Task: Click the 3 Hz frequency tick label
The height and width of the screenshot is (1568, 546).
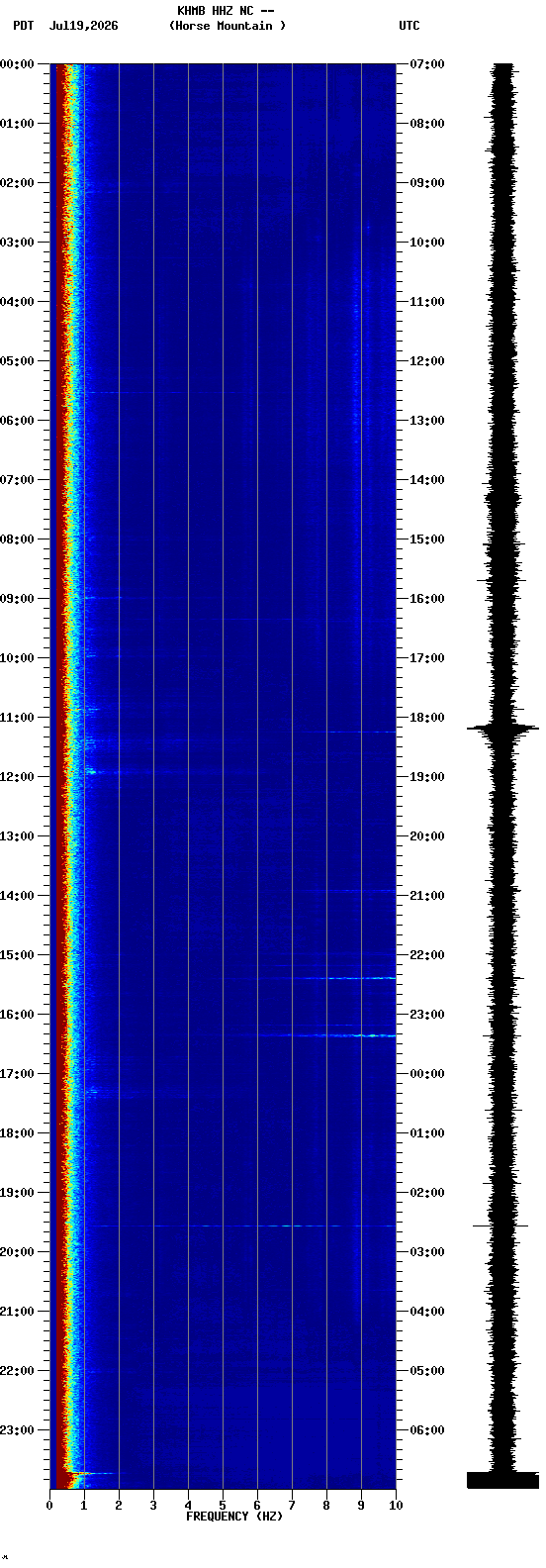Action: tap(153, 1506)
